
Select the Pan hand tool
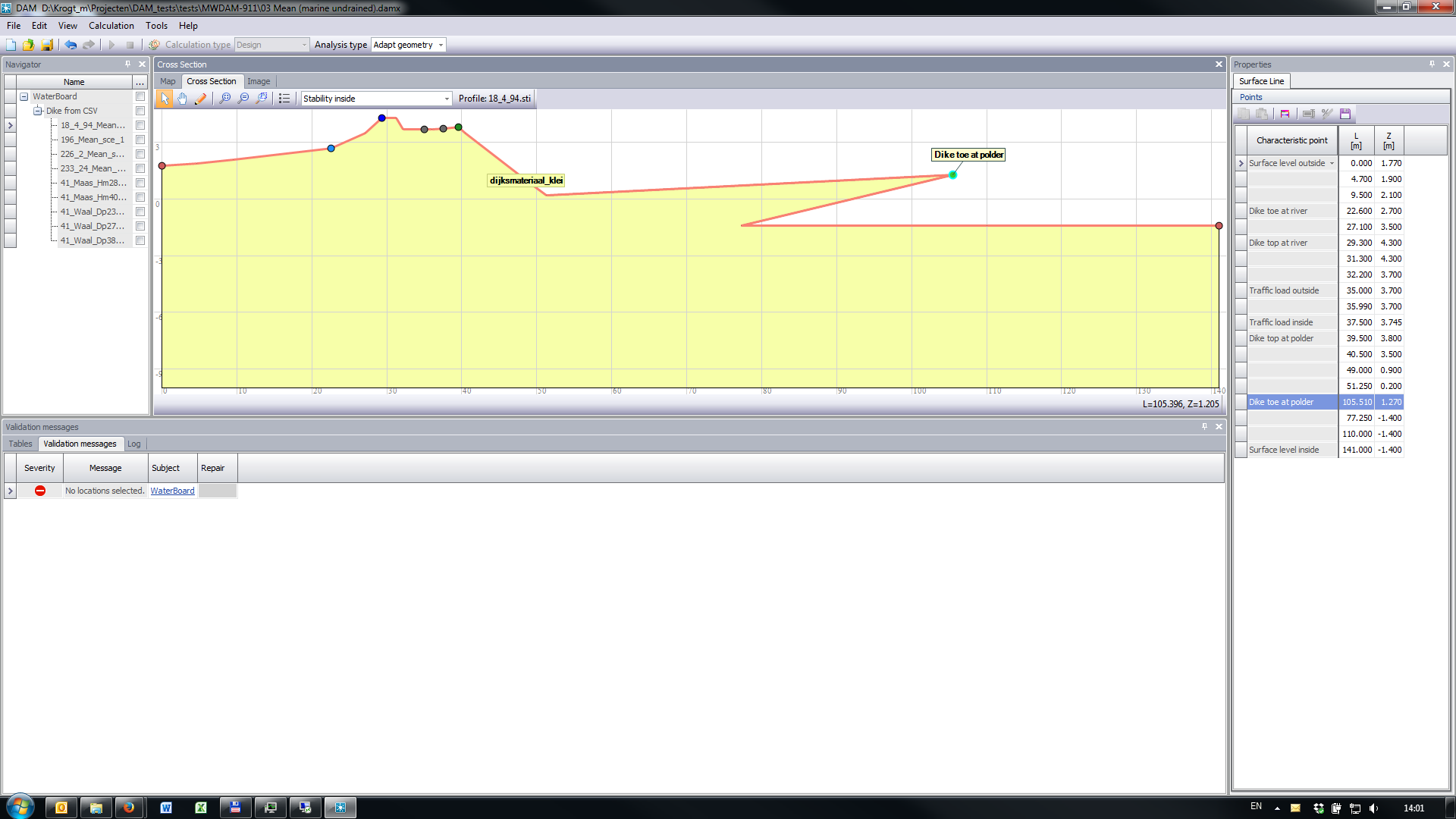point(183,99)
